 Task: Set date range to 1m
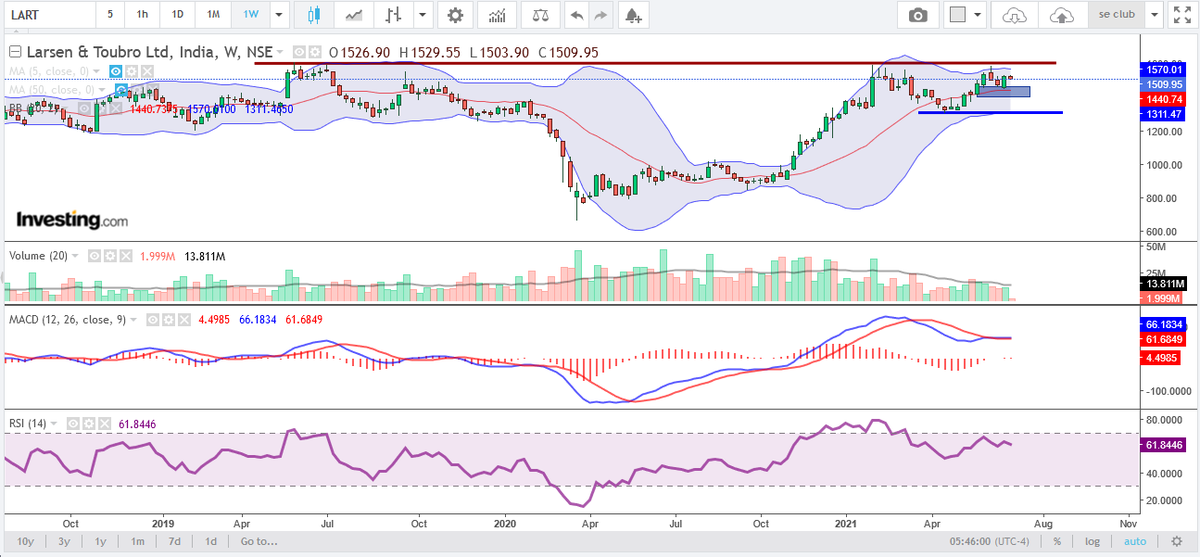(x=138, y=541)
